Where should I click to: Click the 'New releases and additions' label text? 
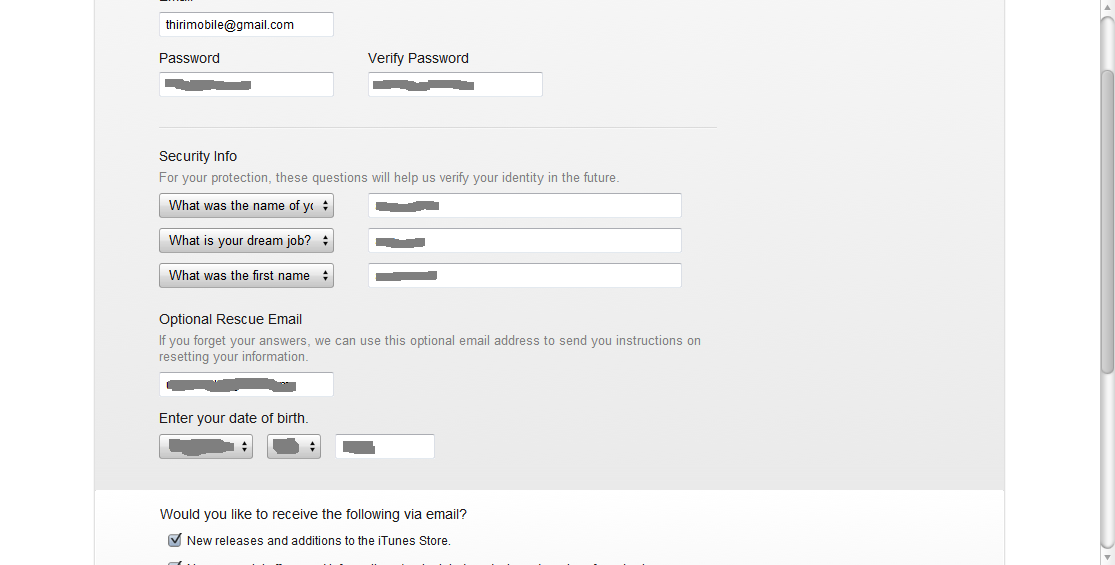pos(319,540)
